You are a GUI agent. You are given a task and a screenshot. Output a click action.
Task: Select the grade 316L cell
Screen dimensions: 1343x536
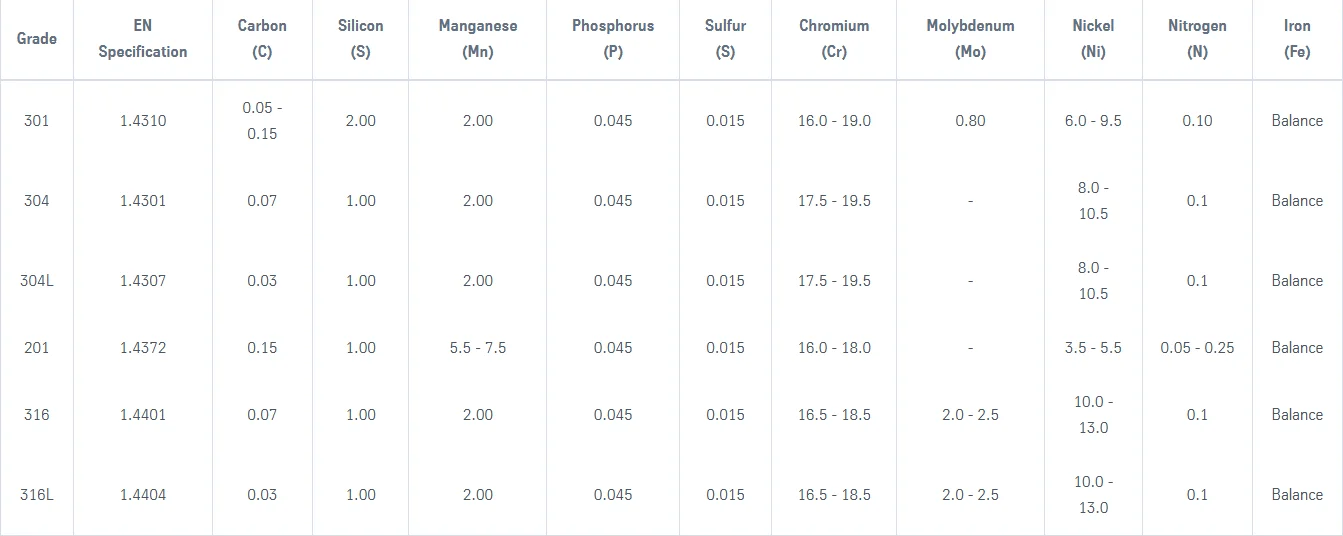(37, 495)
